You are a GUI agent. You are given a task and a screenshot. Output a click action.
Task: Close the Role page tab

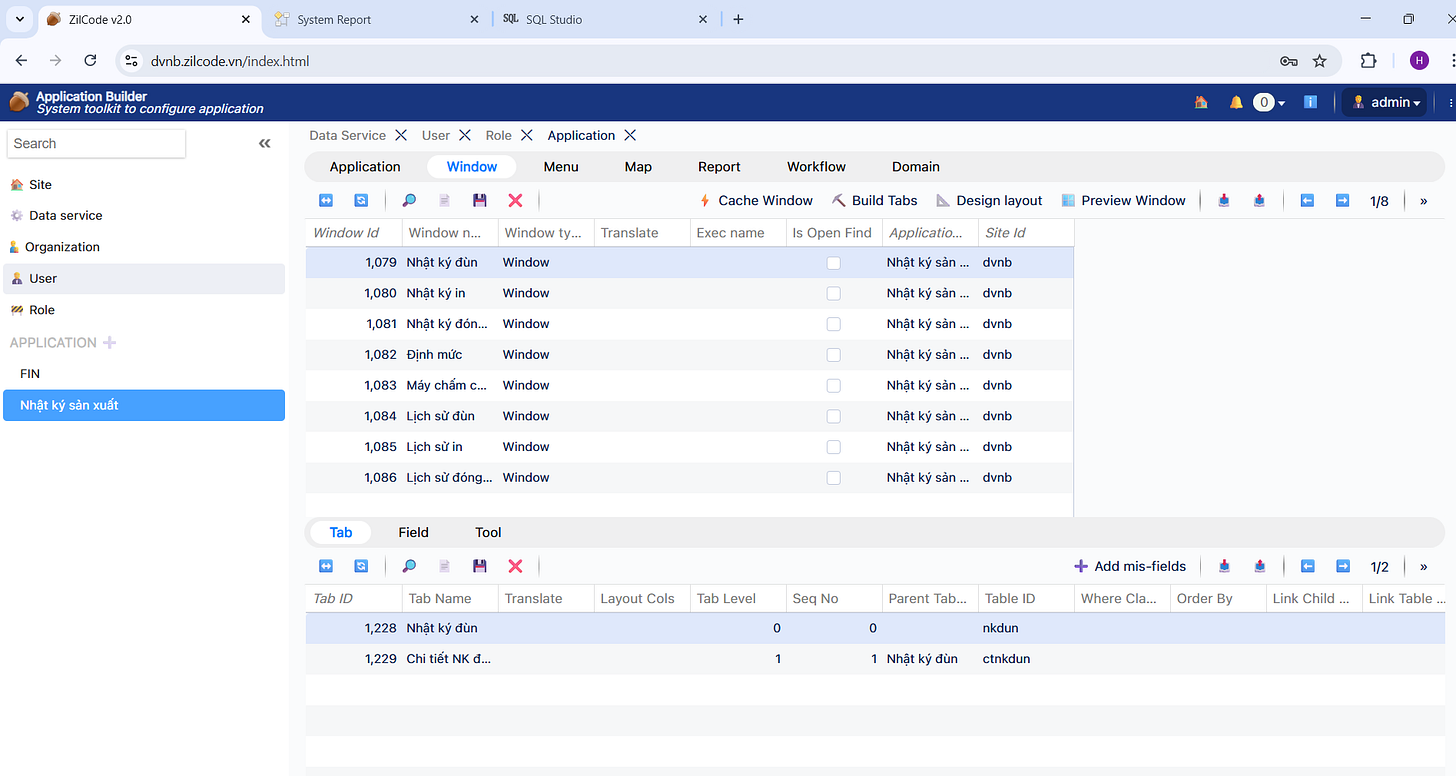526,135
